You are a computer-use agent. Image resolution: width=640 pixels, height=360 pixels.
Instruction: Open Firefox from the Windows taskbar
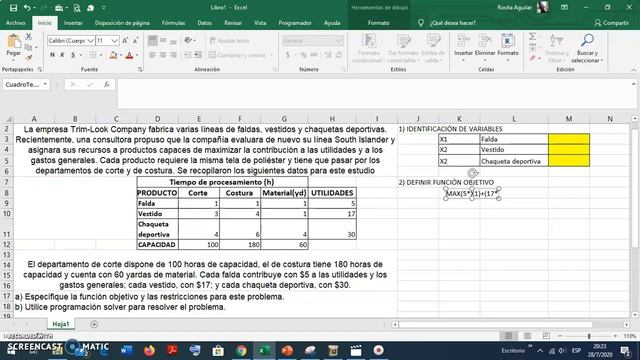pyautogui.click(x=149, y=350)
